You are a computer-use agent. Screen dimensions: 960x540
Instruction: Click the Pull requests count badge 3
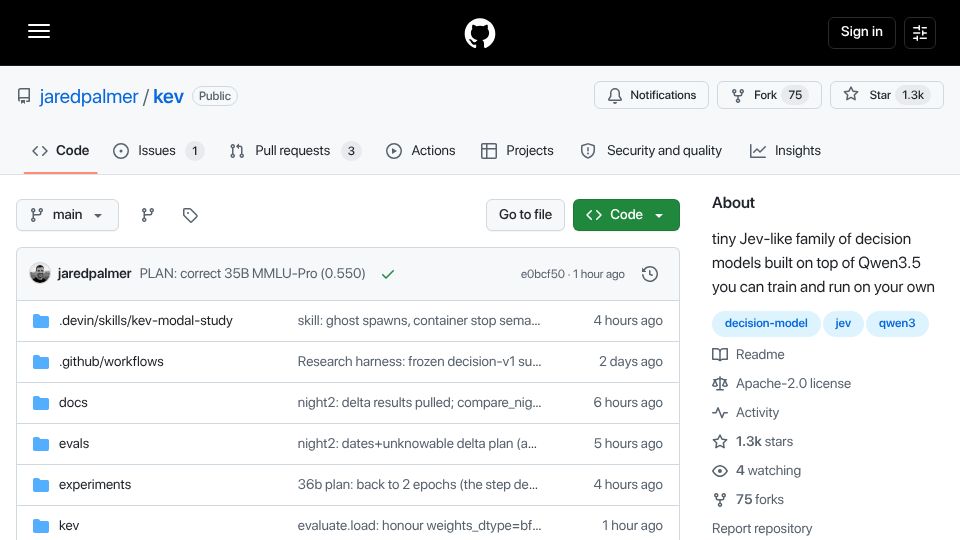pos(351,151)
